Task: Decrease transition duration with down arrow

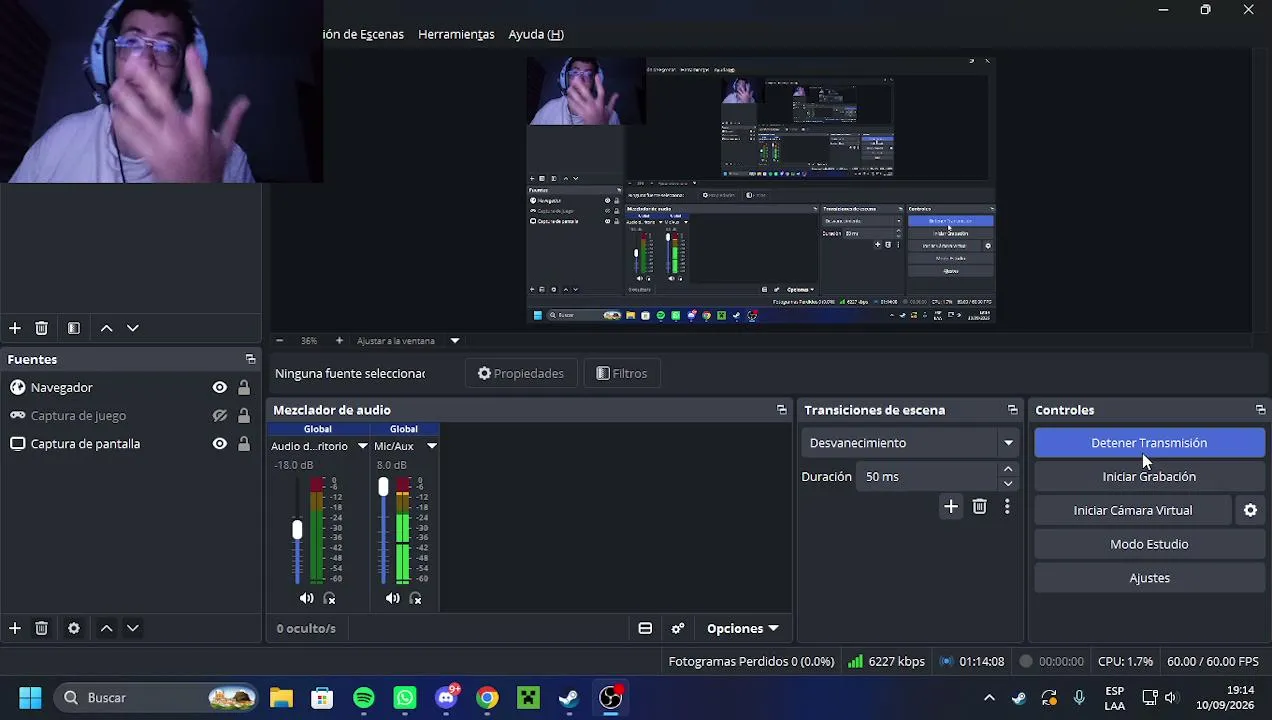Action: [x=1008, y=484]
